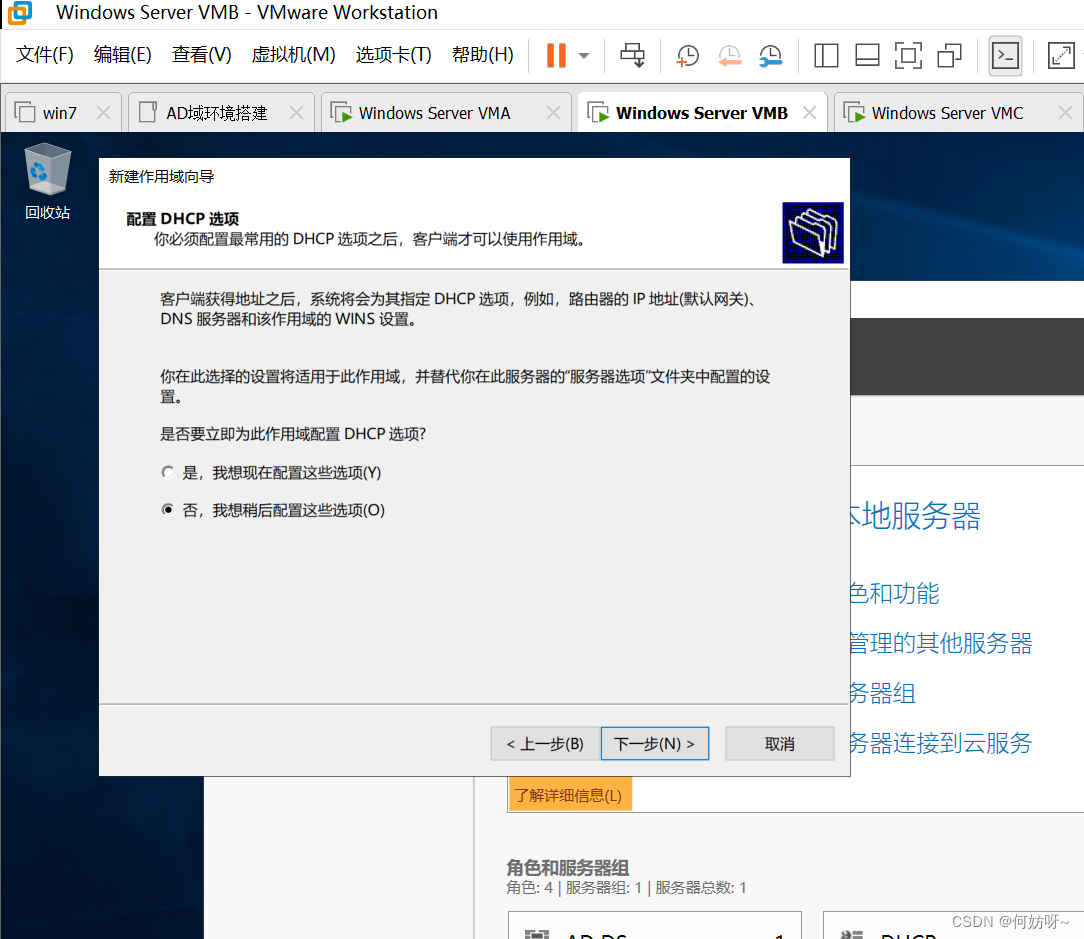The width and height of the screenshot is (1084, 939).
Task: Click the 下一步(N) button
Action: pyautogui.click(x=654, y=744)
